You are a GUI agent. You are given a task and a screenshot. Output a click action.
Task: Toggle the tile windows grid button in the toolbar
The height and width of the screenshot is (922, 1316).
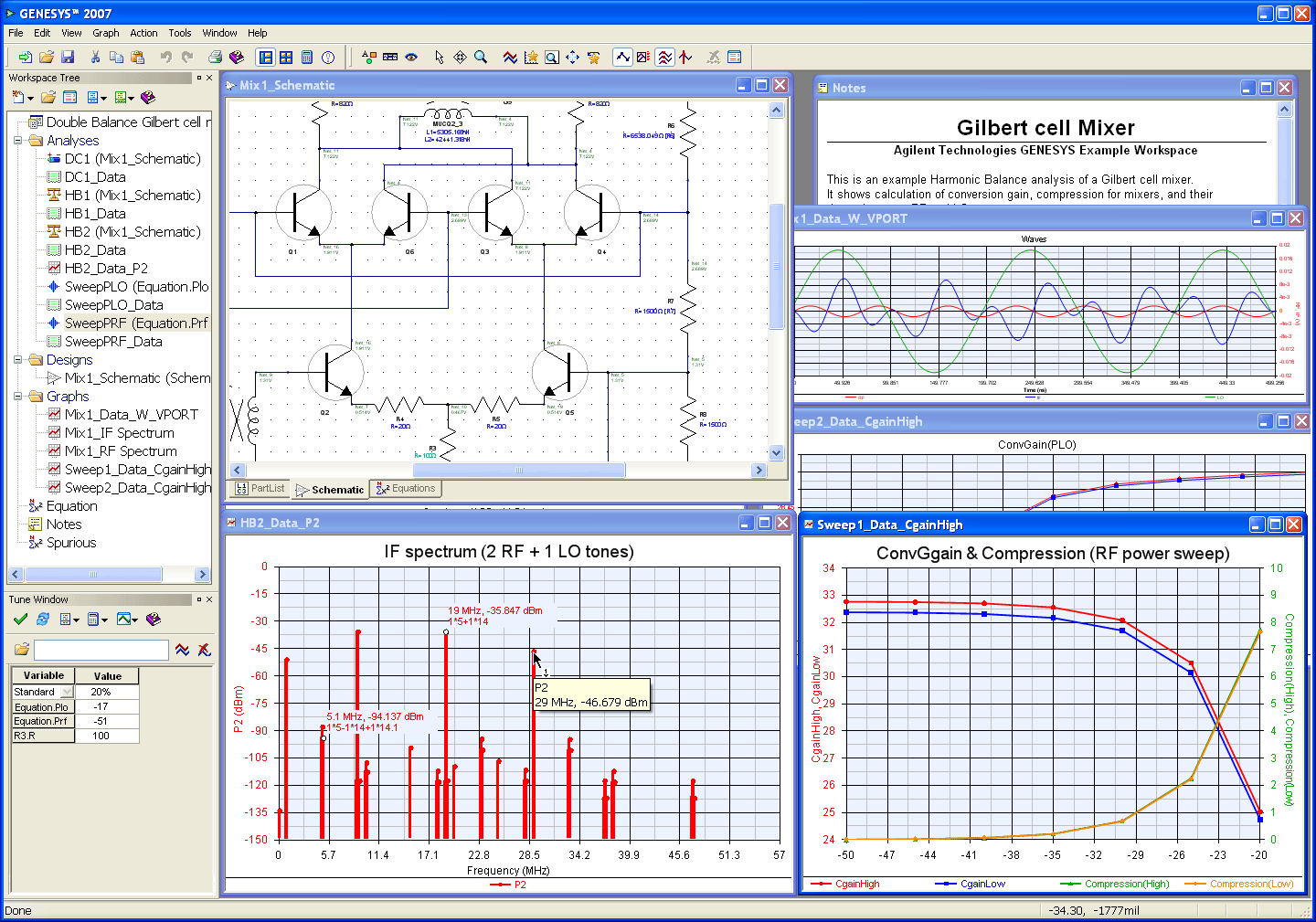286,57
